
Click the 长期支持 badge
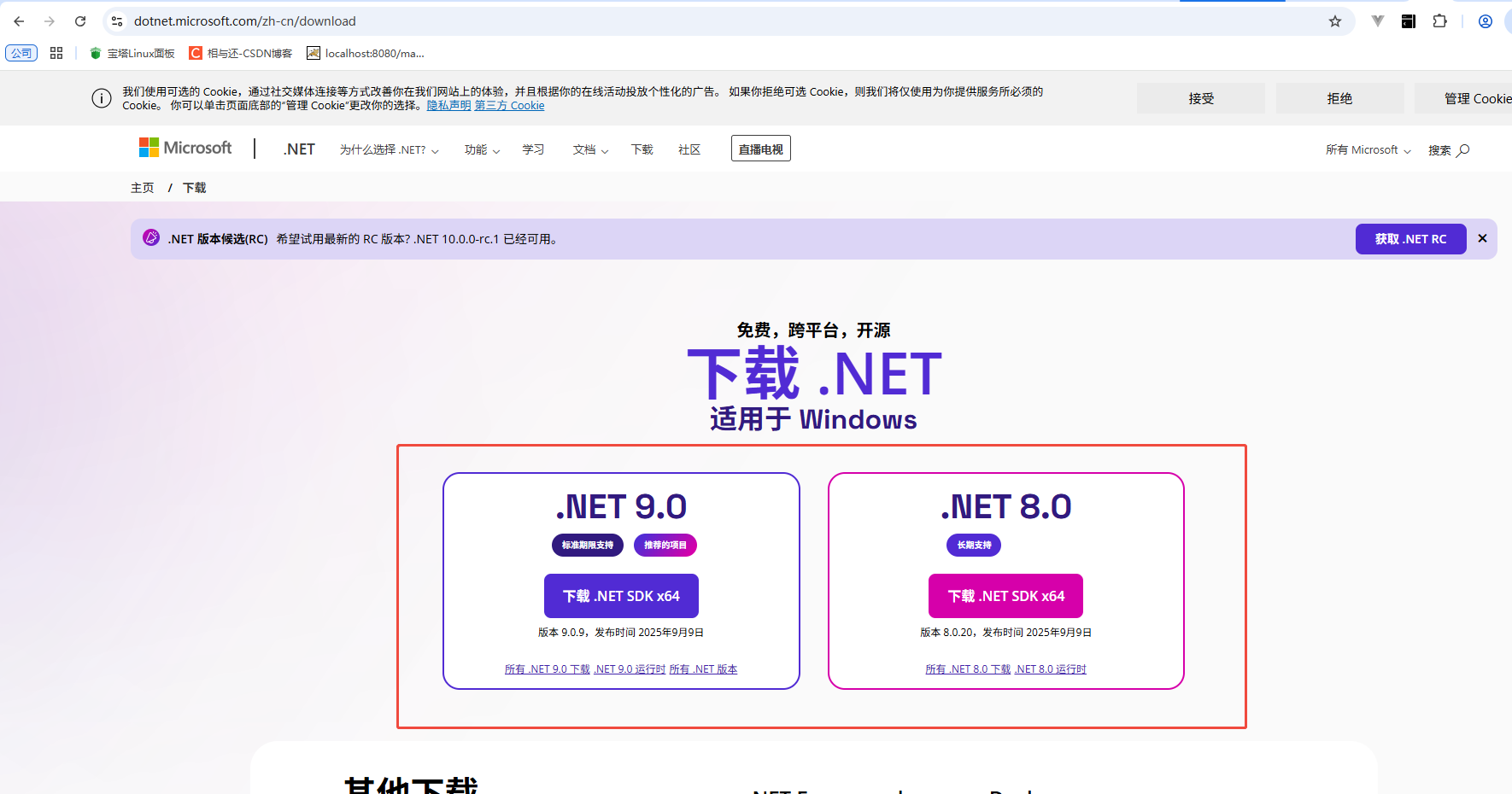(974, 545)
